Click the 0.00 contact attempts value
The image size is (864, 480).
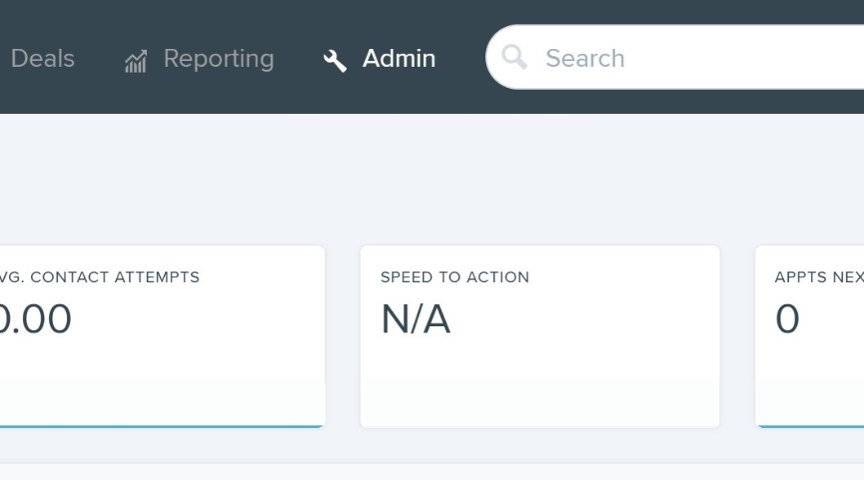click(35, 319)
